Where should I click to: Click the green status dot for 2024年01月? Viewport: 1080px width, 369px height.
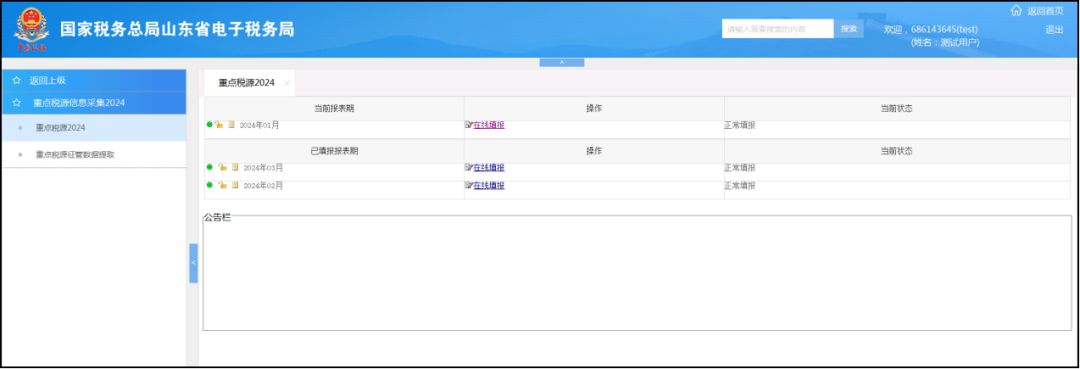click(x=209, y=125)
